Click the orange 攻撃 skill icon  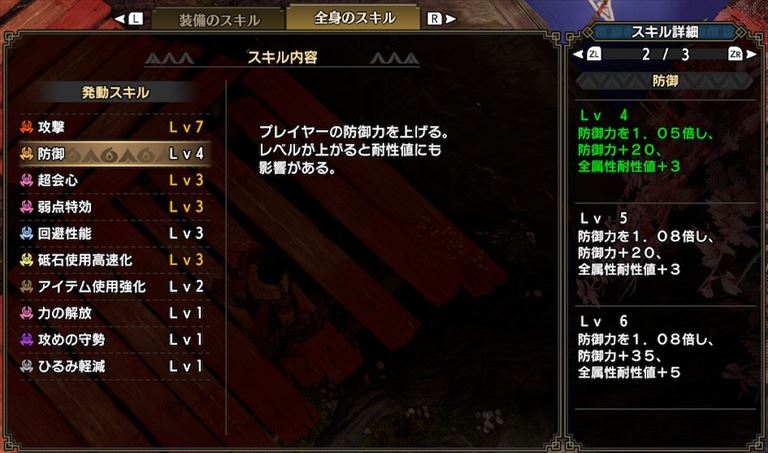(26, 127)
